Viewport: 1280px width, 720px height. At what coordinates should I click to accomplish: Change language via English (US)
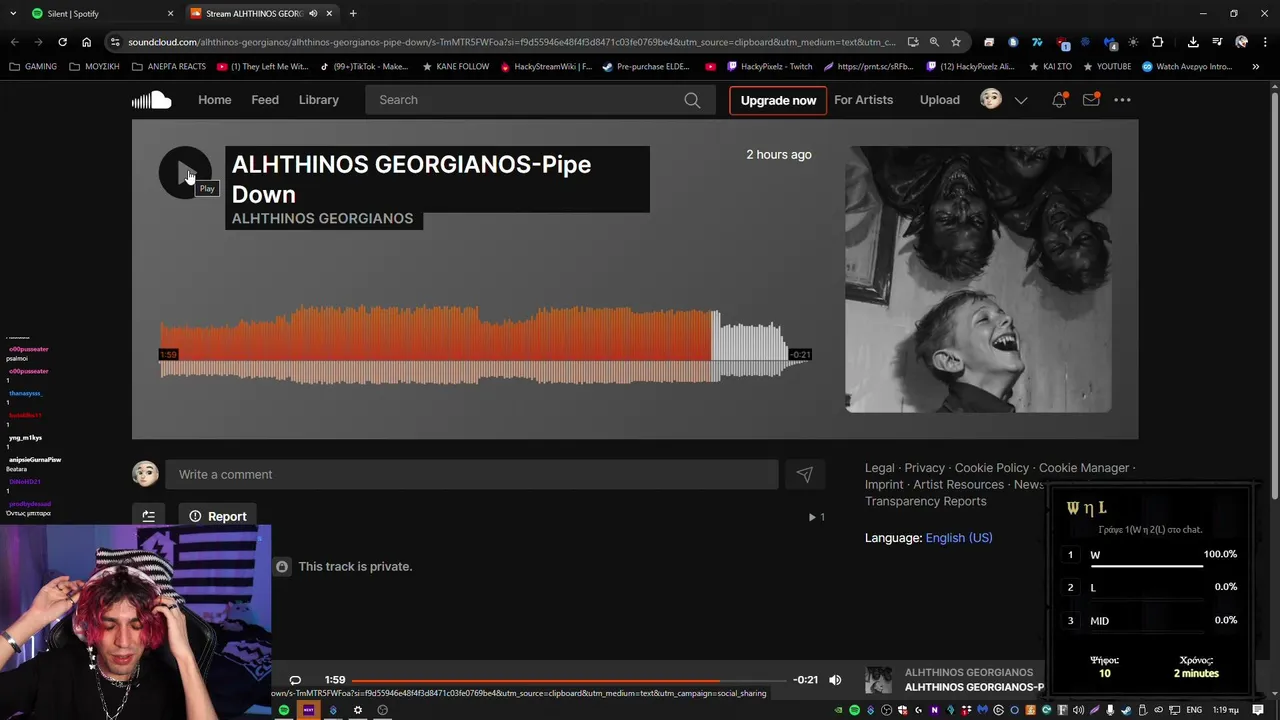pyautogui.click(x=959, y=538)
